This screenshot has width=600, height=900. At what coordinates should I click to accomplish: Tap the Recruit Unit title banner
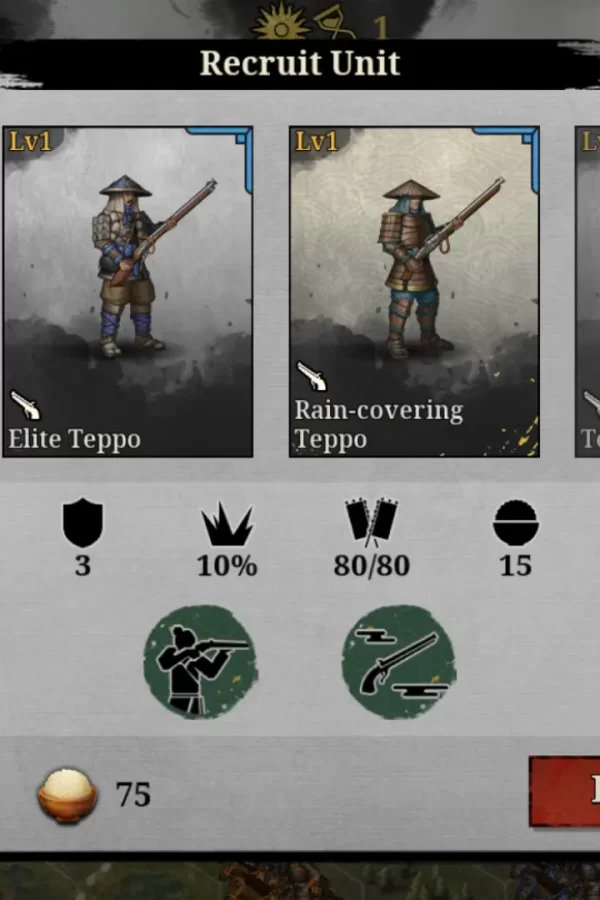[300, 63]
